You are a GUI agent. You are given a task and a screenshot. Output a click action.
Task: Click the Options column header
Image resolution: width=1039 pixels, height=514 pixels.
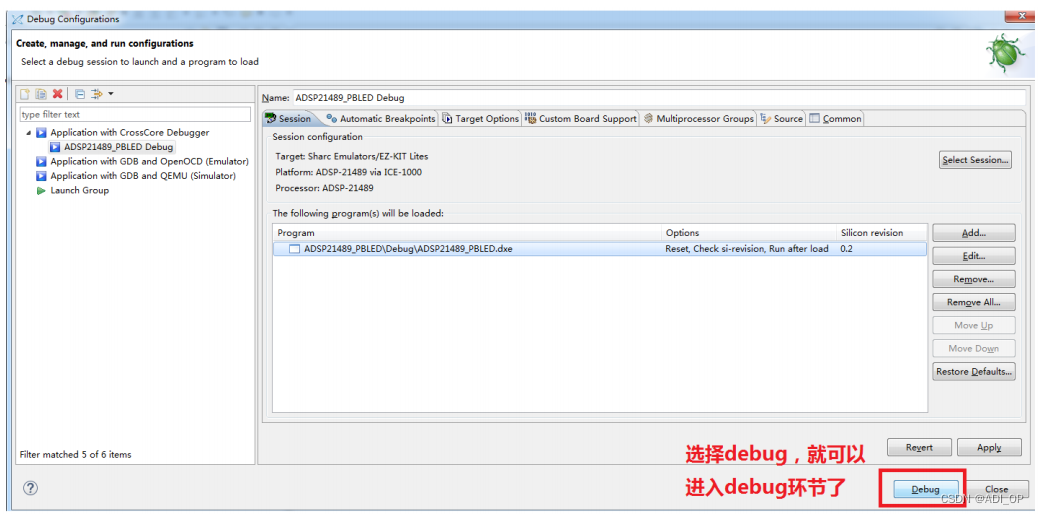(x=748, y=232)
